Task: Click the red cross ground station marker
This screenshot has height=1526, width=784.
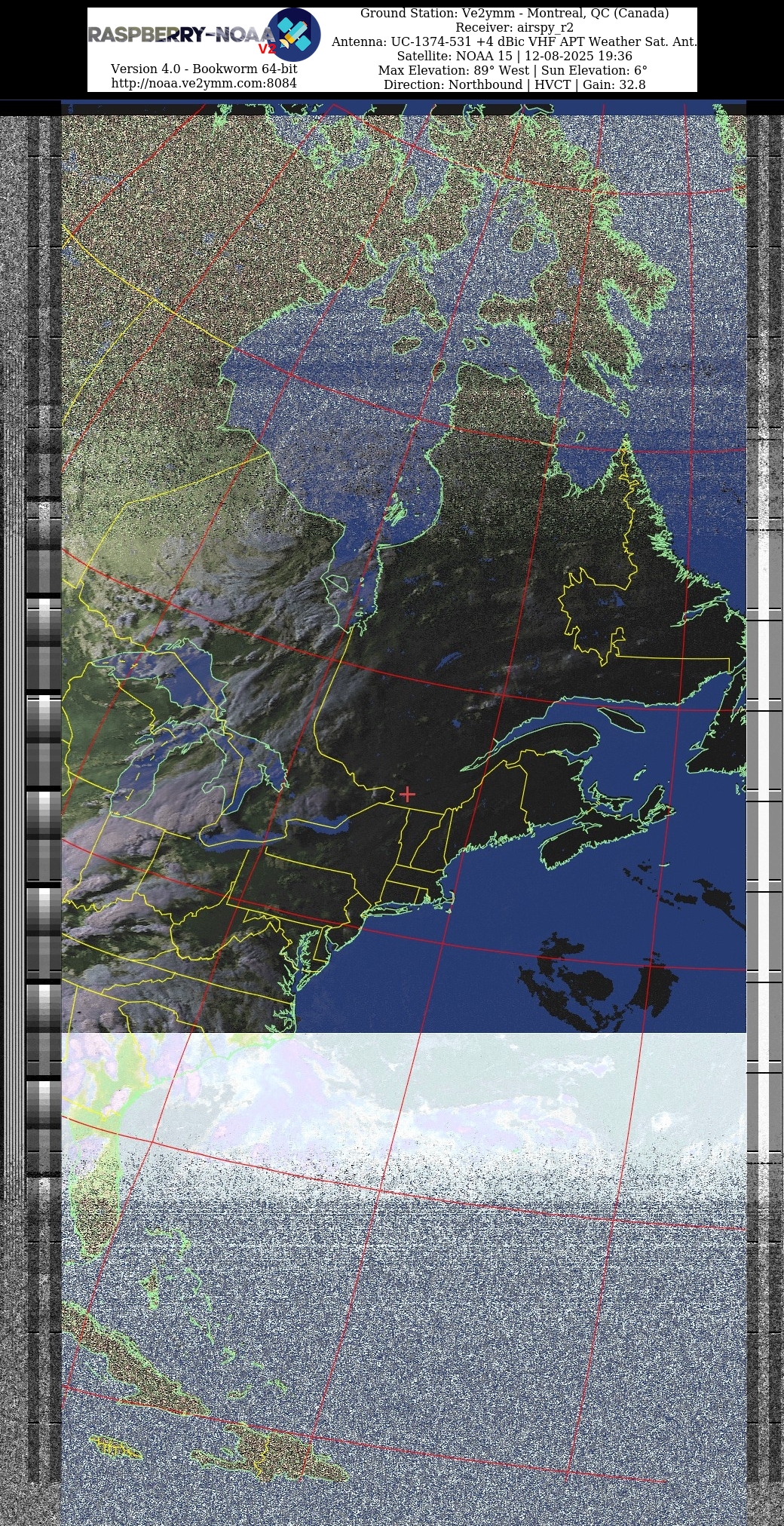Action: pyautogui.click(x=407, y=794)
